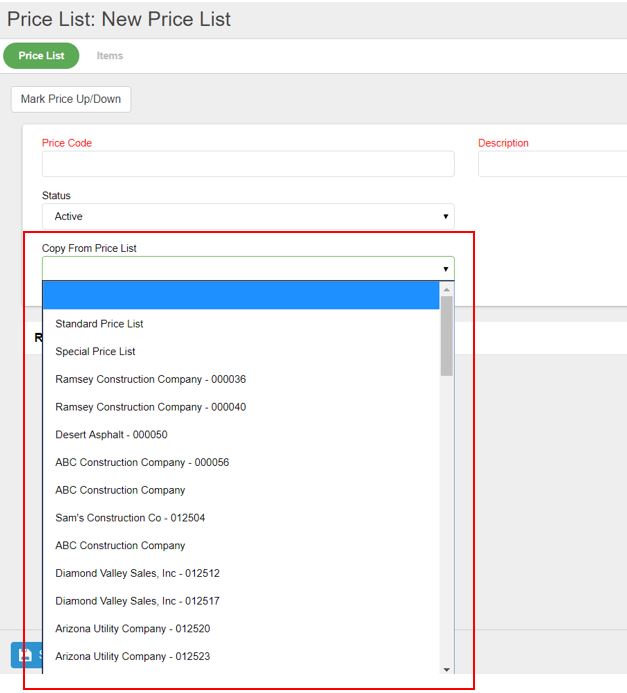Screen dimensions: 627x693
Task: Select Diamond Valley Sales, Inc - 012517
Action: point(241,601)
